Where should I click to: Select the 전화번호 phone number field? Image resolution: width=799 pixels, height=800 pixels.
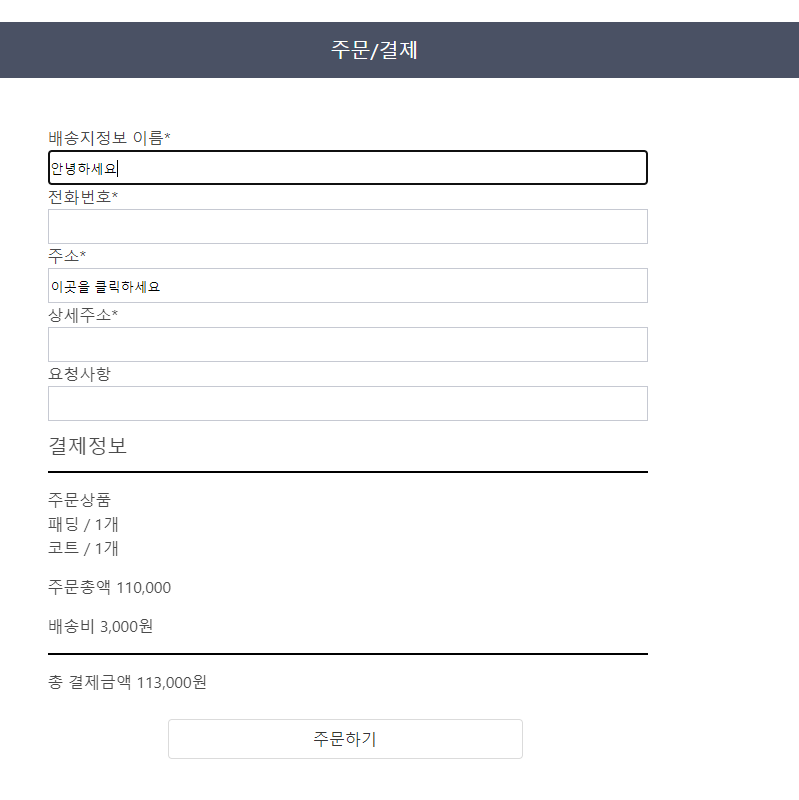pyautogui.click(x=346, y=226)
